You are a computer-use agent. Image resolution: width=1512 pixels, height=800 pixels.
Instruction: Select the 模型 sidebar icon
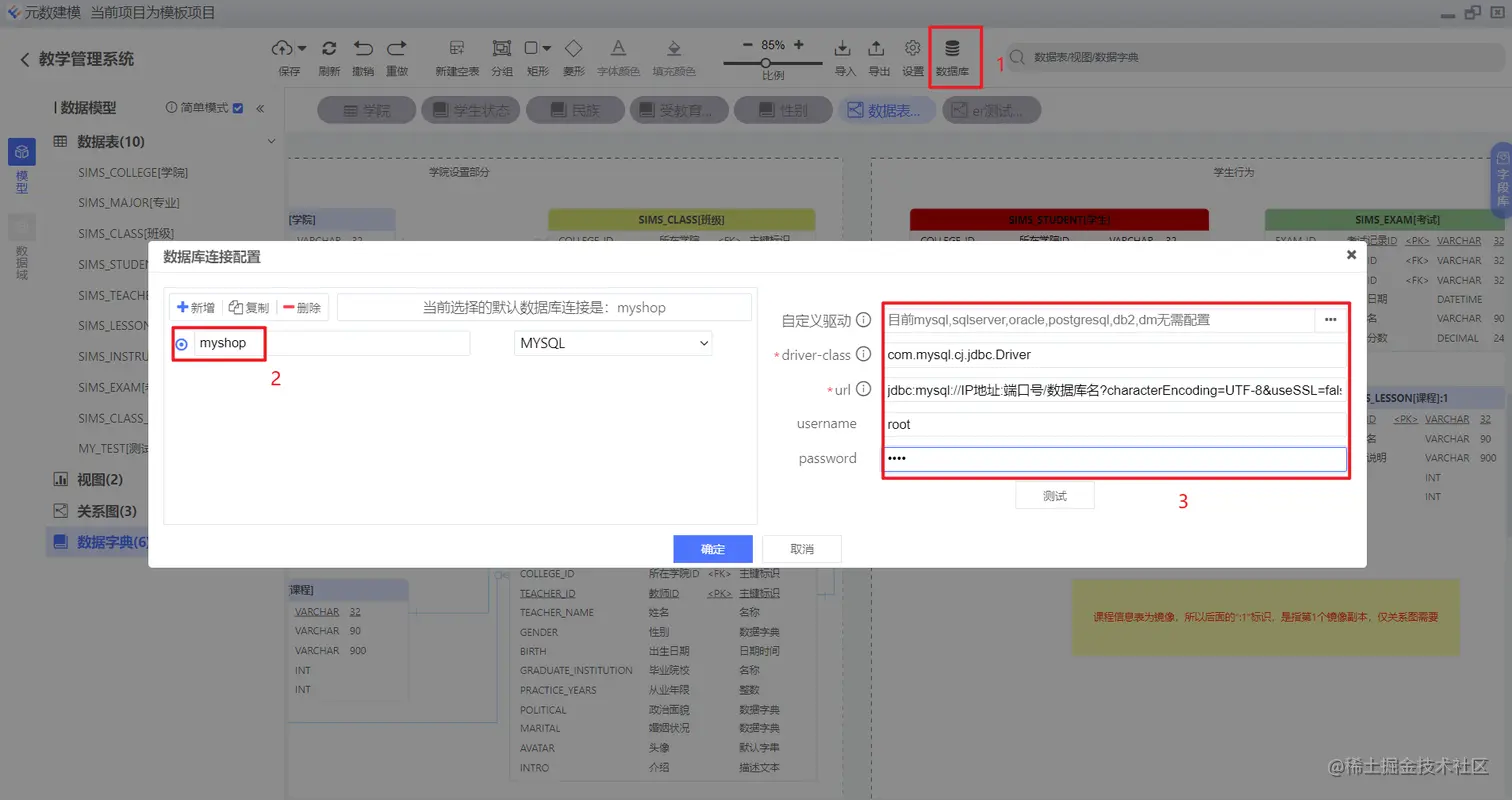[22, 151]
